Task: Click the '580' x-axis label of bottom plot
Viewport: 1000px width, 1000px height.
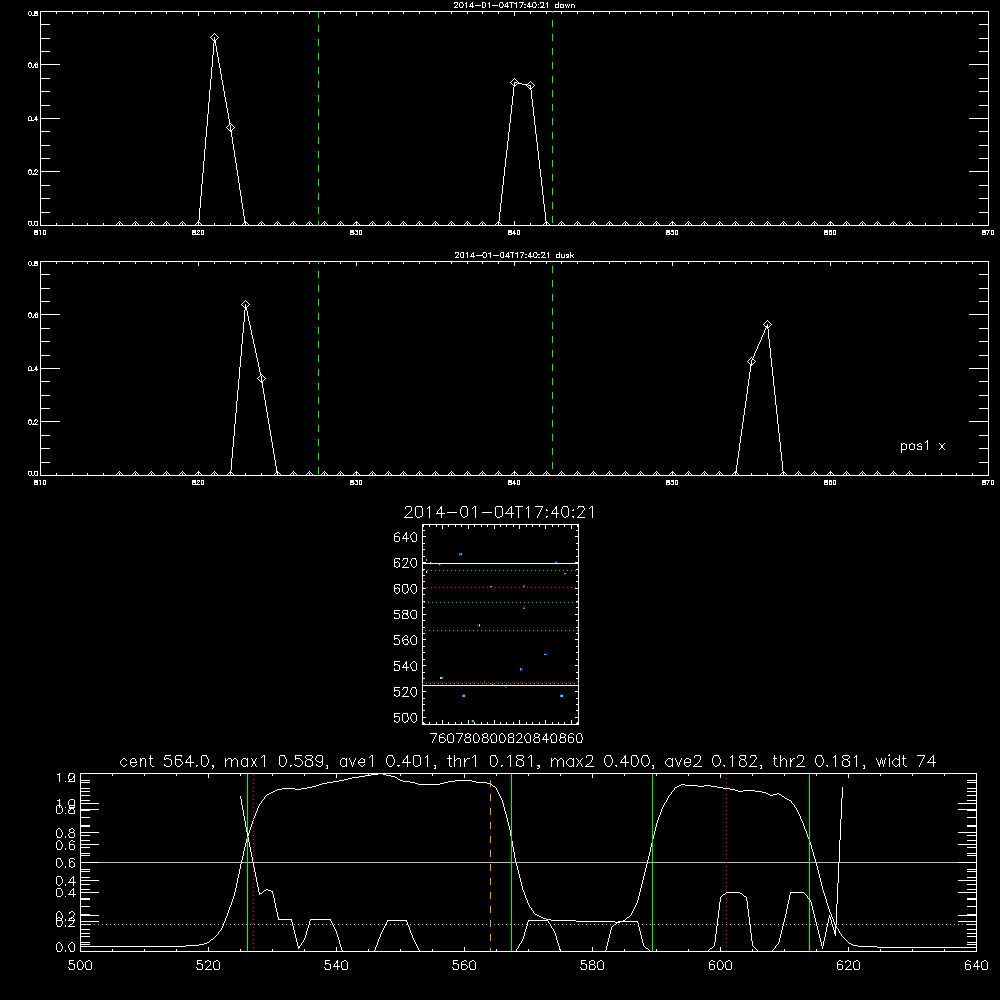Action: (x=592, y=966)
